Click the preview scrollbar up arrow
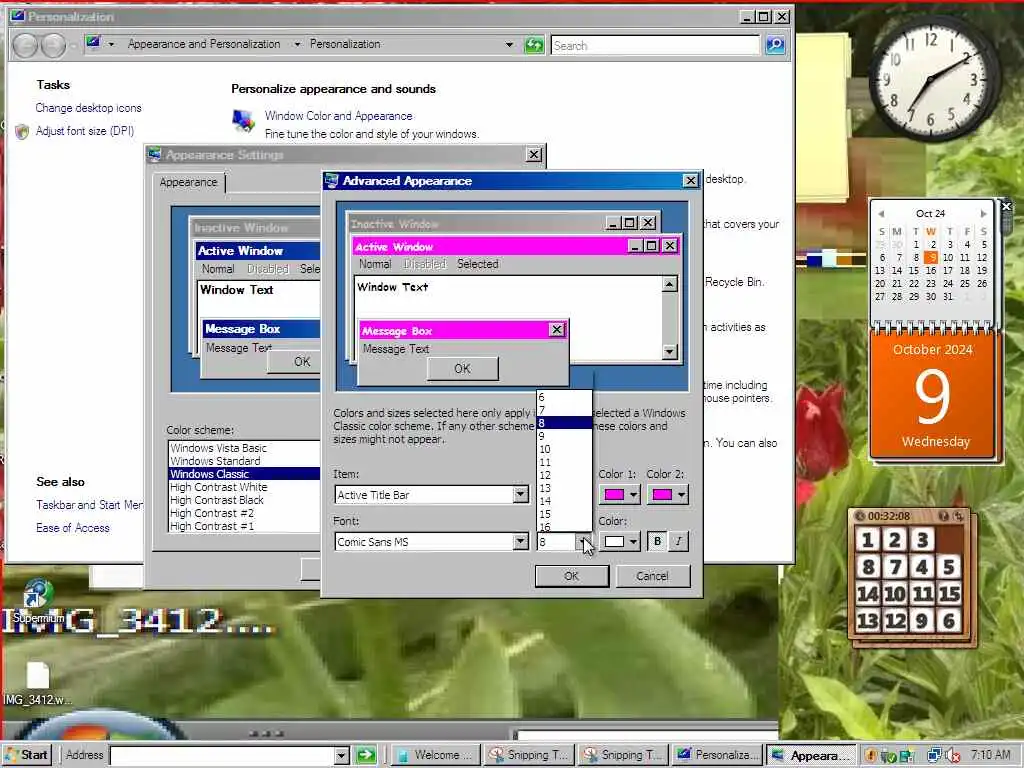 (669, 283)
